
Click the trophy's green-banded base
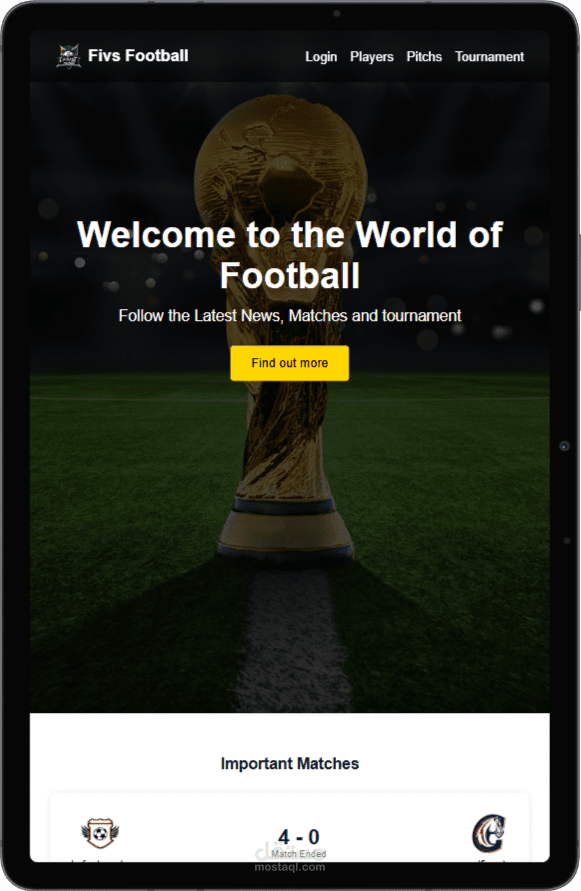click(285, 526)
